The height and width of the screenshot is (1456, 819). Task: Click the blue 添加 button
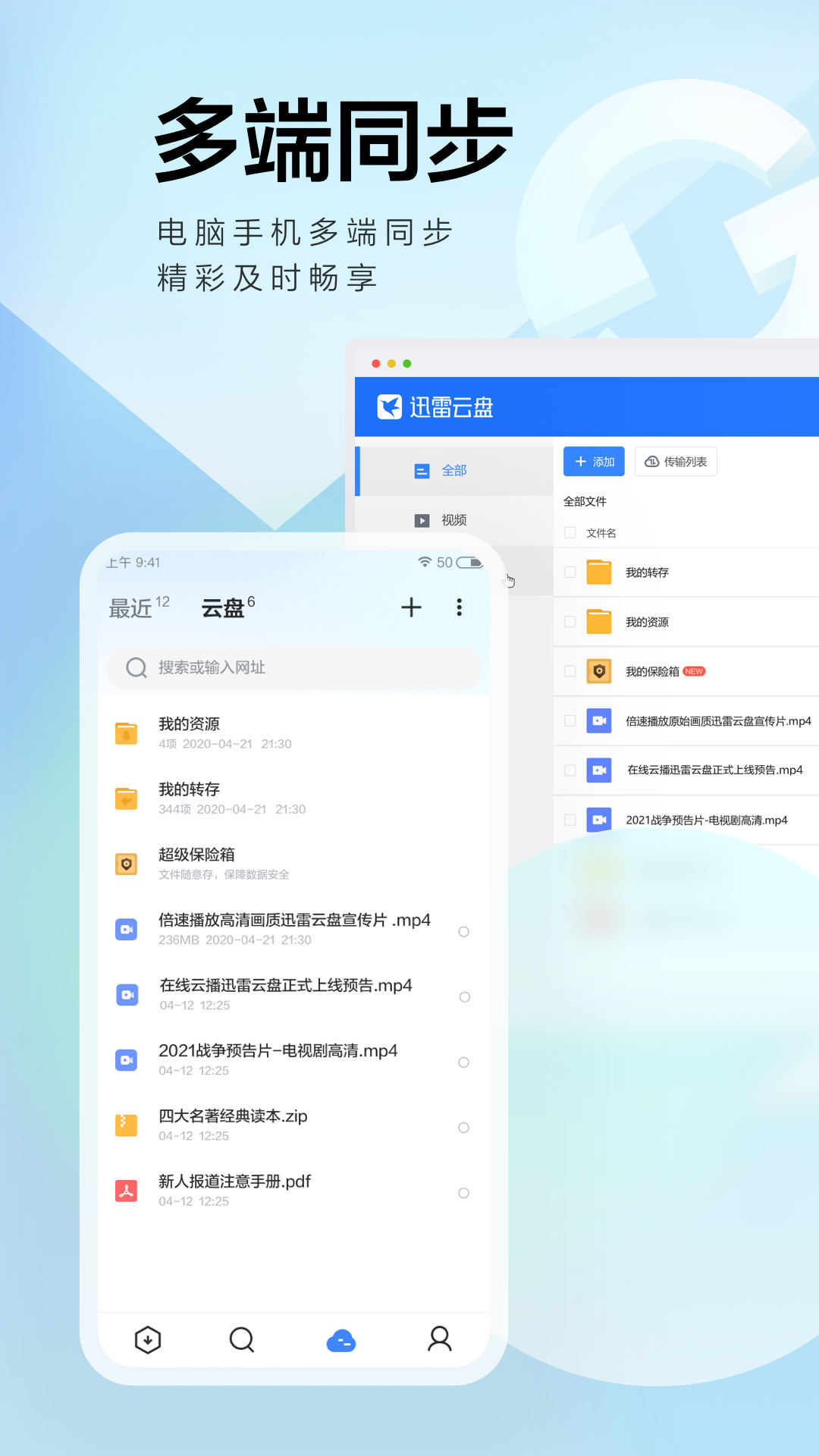pos(594,461)
